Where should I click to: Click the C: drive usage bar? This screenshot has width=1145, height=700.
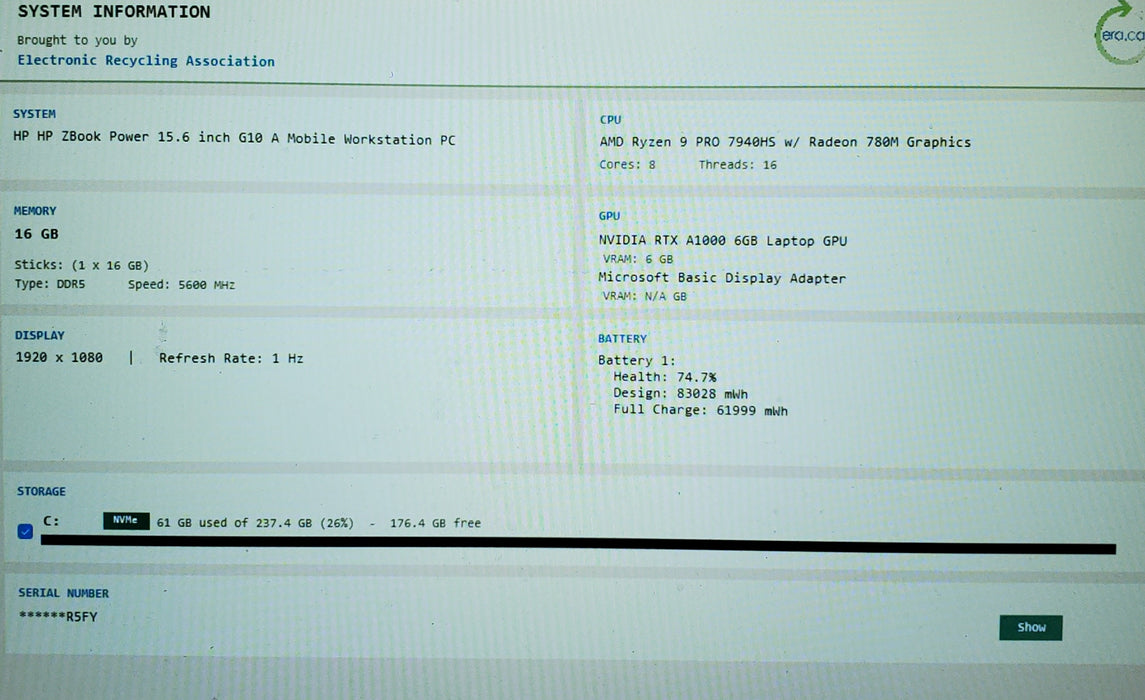(578, 544)
